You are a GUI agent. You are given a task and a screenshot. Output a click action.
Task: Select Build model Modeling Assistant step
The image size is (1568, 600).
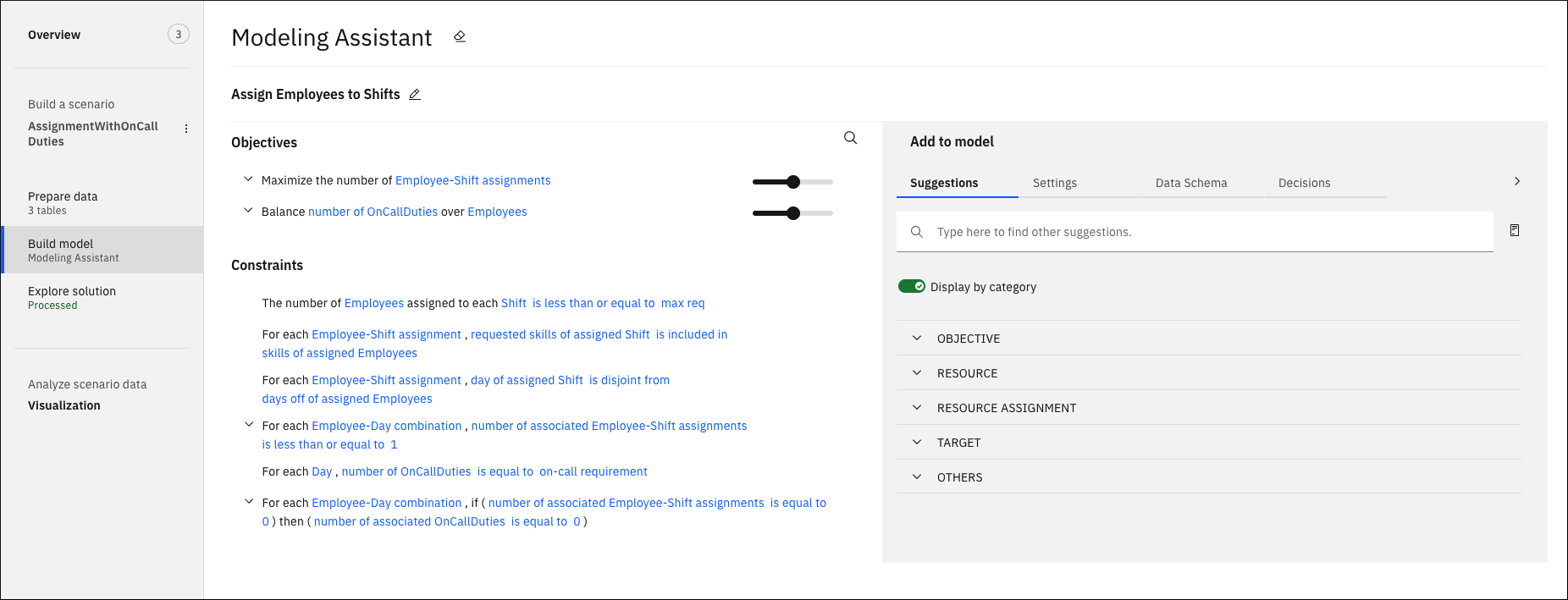click(102, 250)
